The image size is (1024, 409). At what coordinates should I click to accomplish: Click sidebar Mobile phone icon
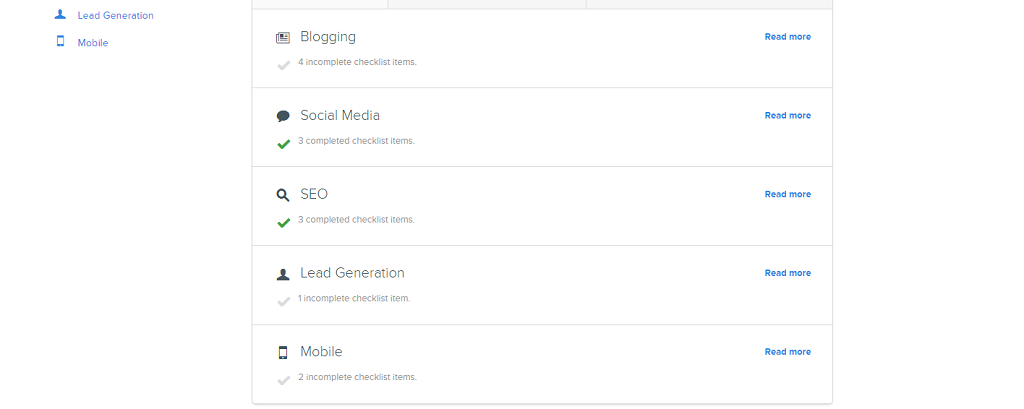pos(61,41)
